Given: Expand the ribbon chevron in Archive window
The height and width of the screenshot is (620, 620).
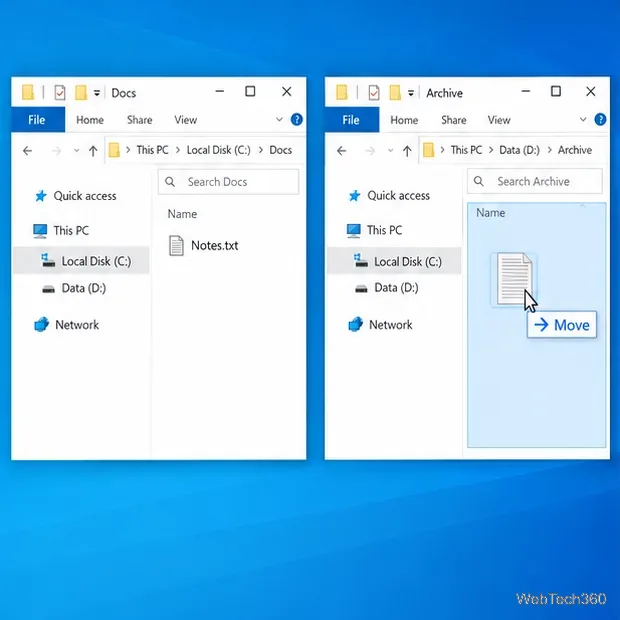Looking at the screenshot, I should pos(583,119).
